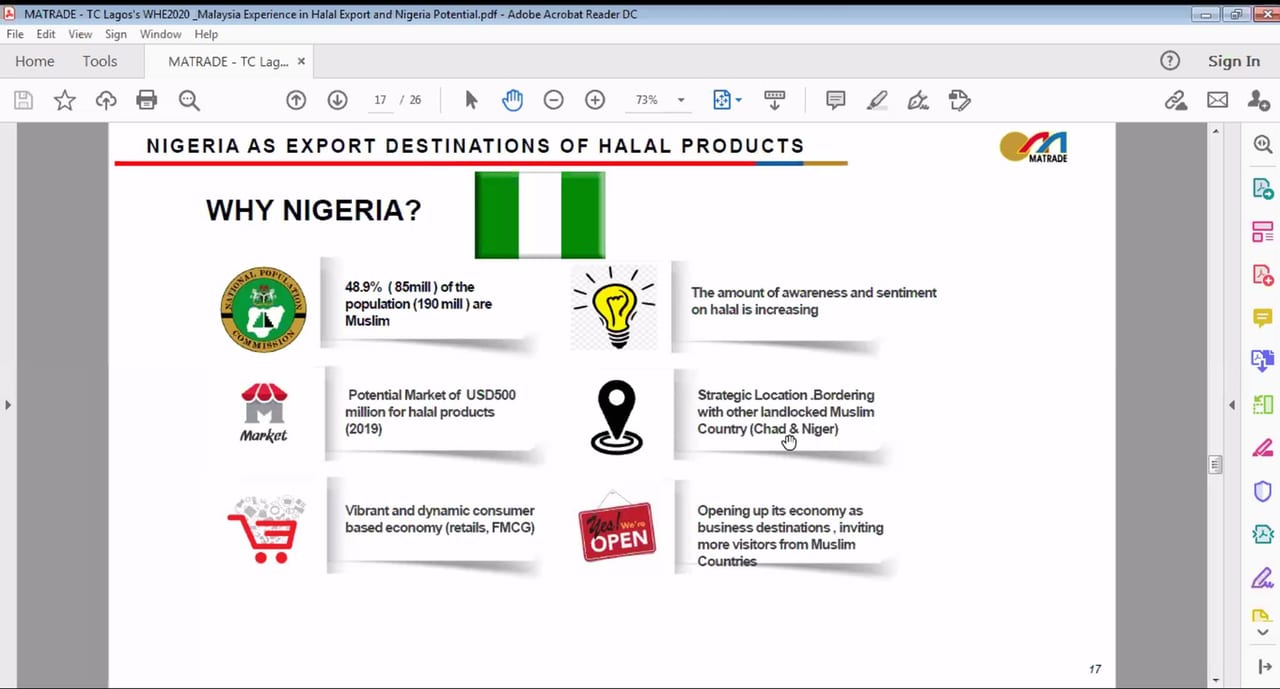
Task: Close the MATRADE document tab
Action: [x=301, y=61]
